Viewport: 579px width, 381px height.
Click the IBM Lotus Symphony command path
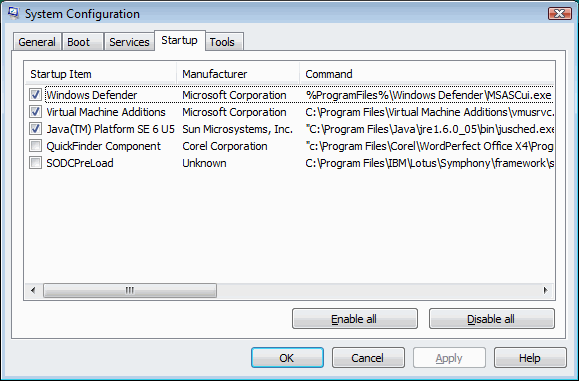tap(429, 163)
